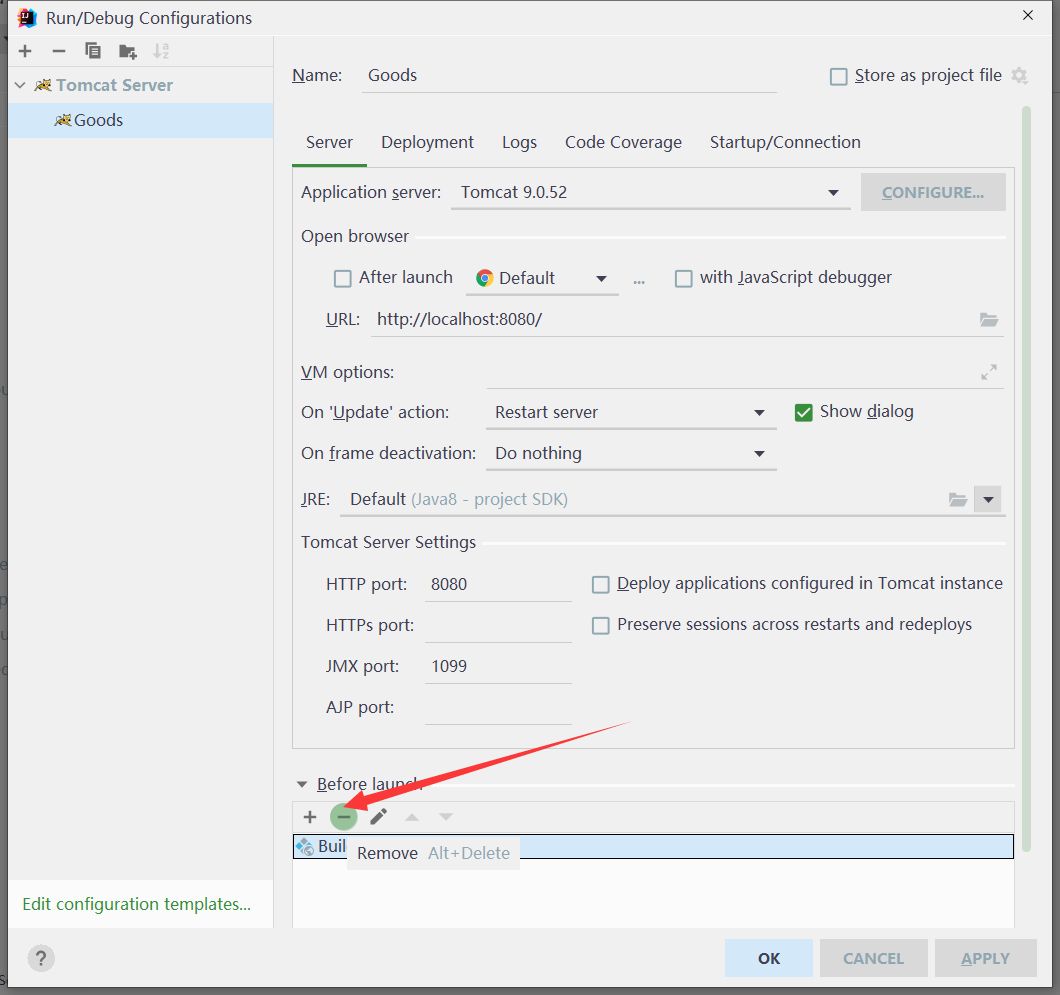Image resolution: width=1060 pixels, height=995 pixels.
Task: Switch to Deployment tab
Action: coord(427,143)
